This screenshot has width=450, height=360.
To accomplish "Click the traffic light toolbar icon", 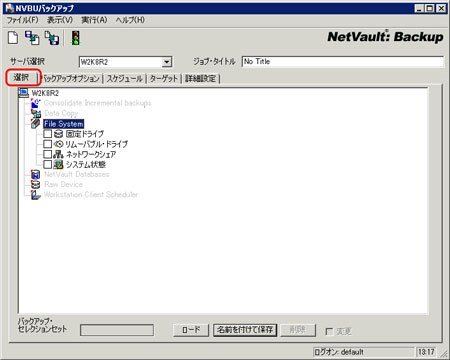I will 76,38.
